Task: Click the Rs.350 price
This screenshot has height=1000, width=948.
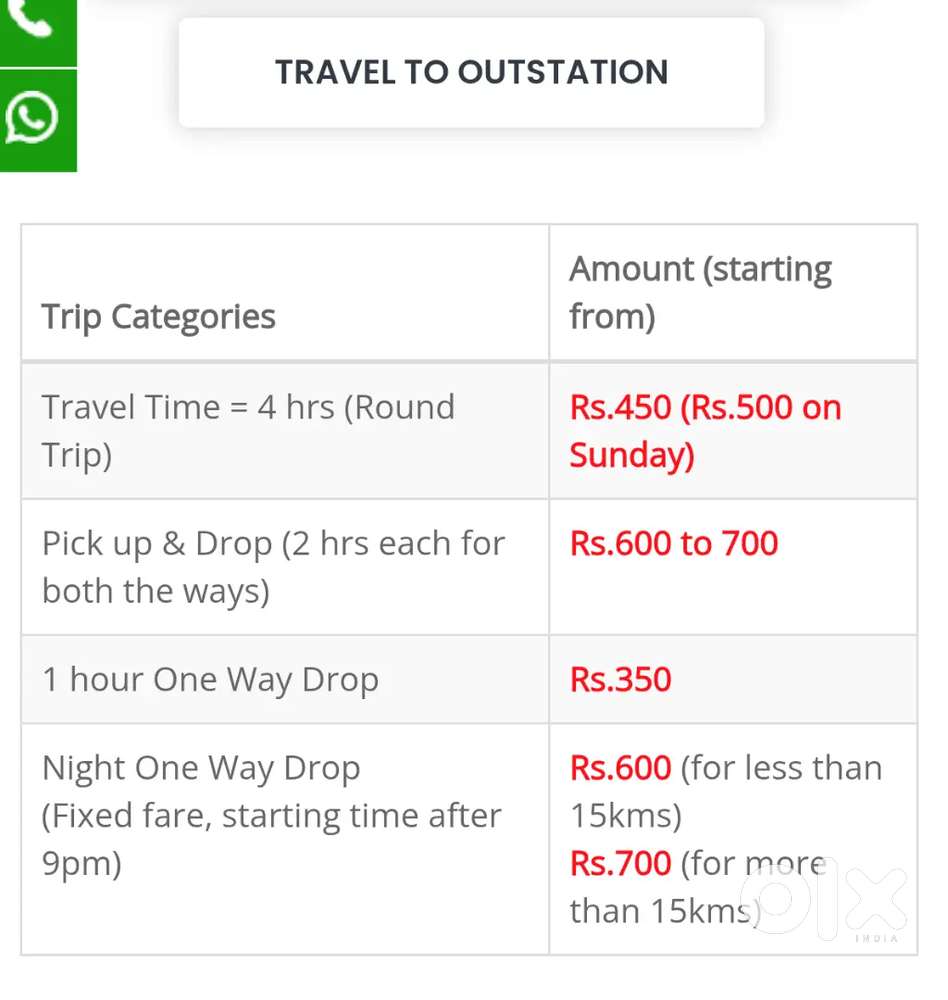Action: [620, 680]
